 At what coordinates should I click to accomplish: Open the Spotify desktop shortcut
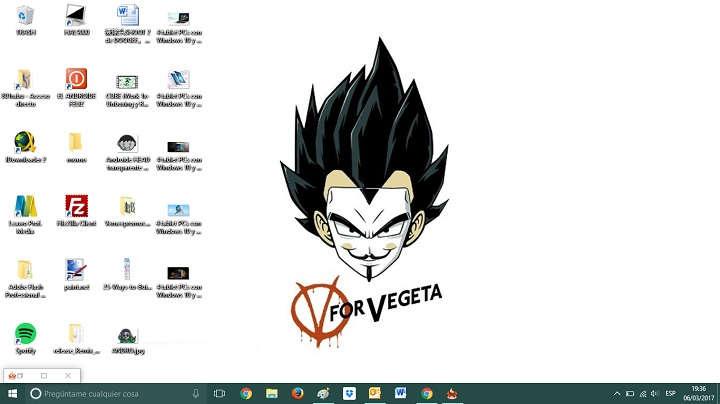click(25, 333)
